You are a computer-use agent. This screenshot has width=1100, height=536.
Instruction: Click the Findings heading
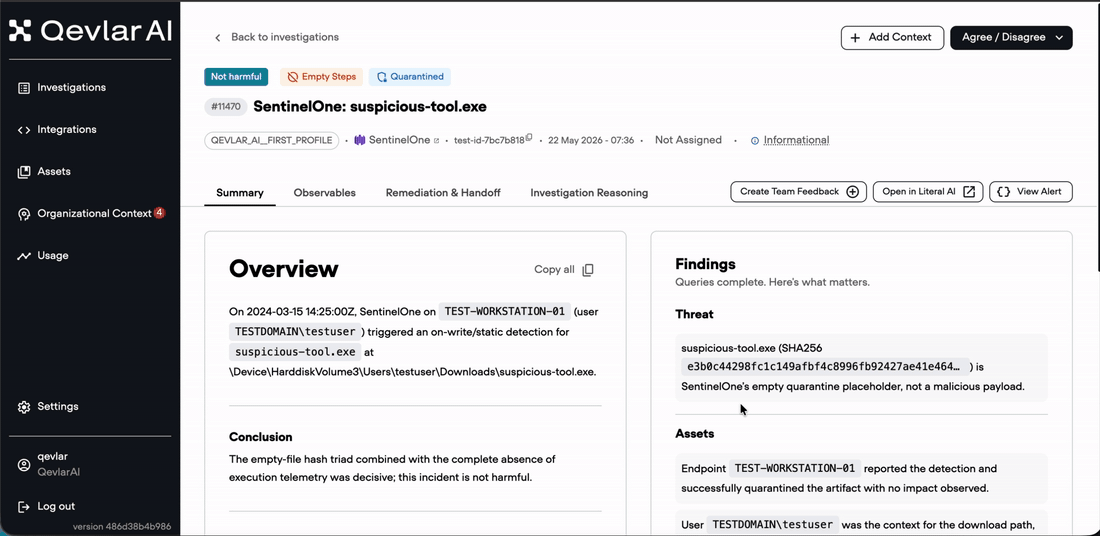(x=705, y=264)
